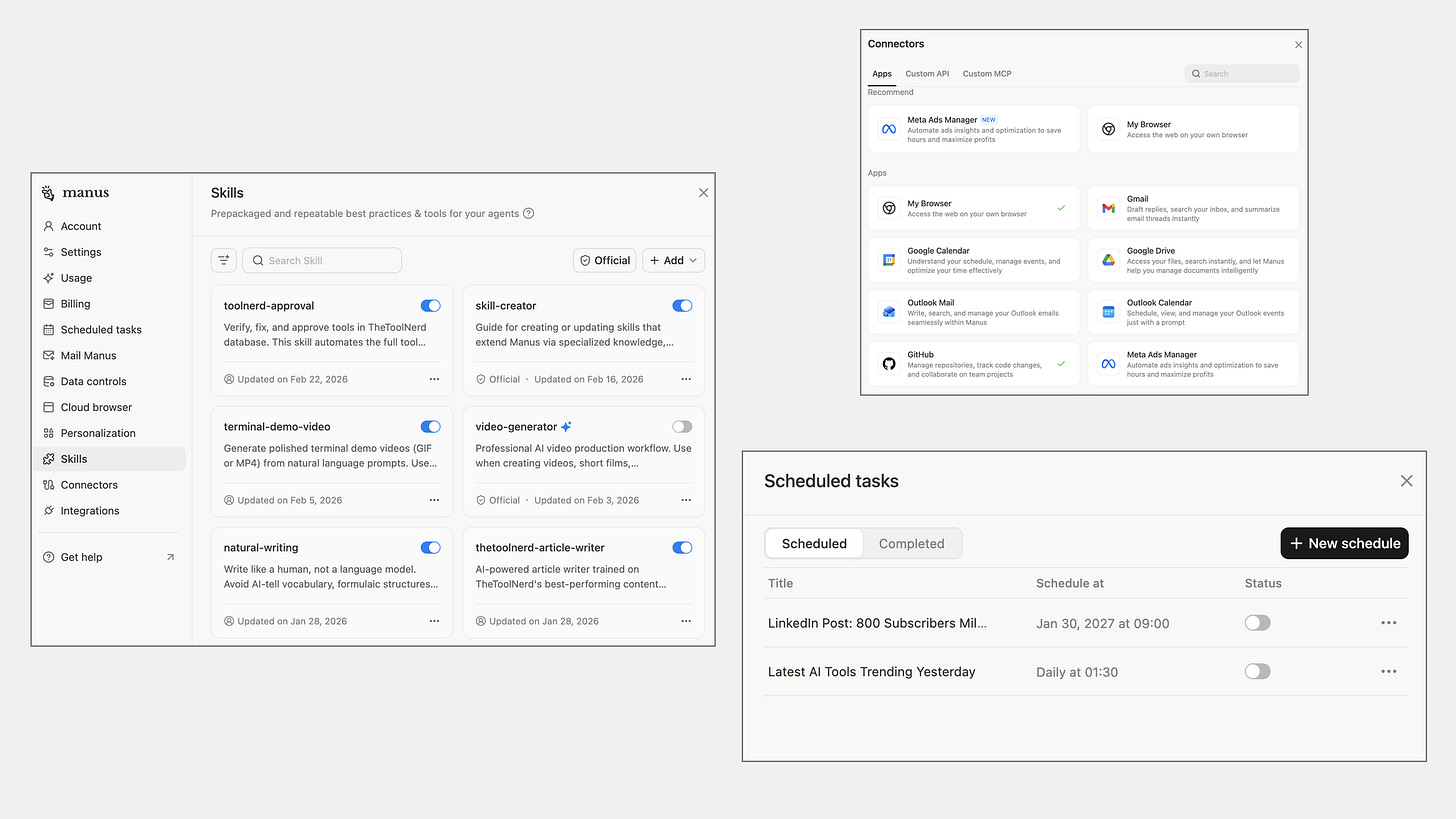Switch to the Apps tab in Connectors
The height and width of the screenshot is (819, 1456).
pos(882,74)
